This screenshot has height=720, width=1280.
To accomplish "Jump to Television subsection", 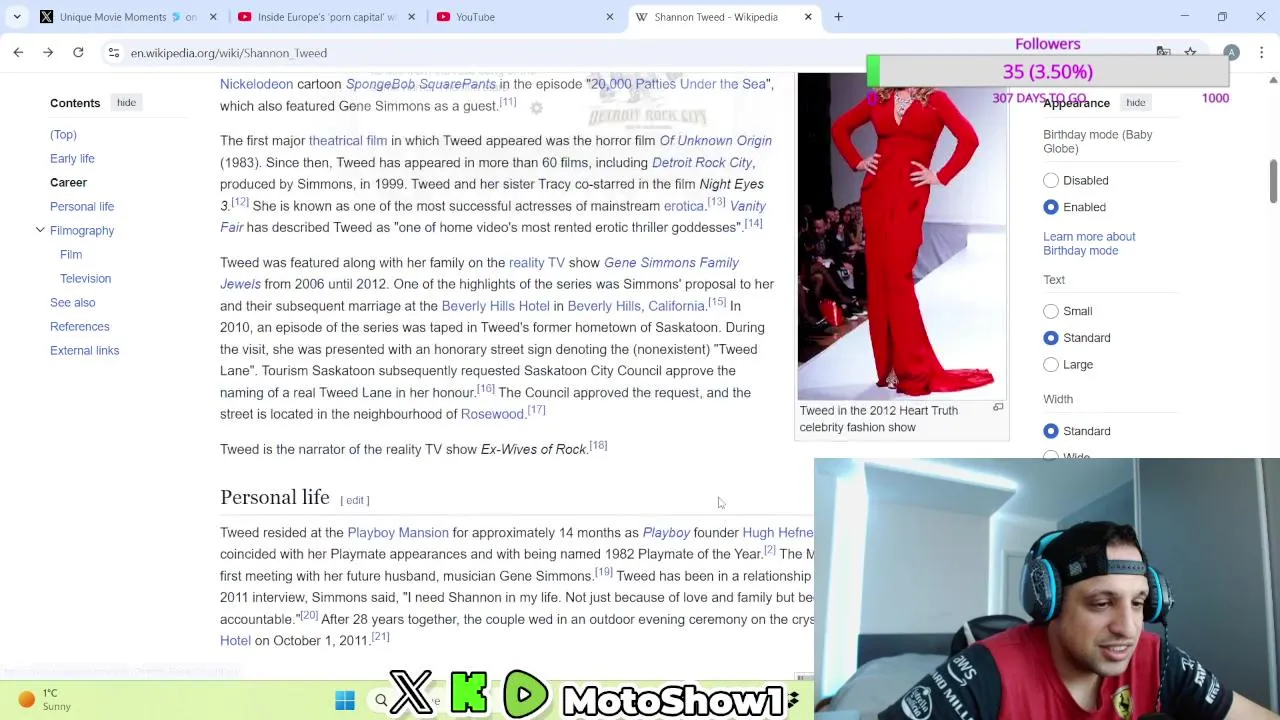I will click(x=85, y=279).
